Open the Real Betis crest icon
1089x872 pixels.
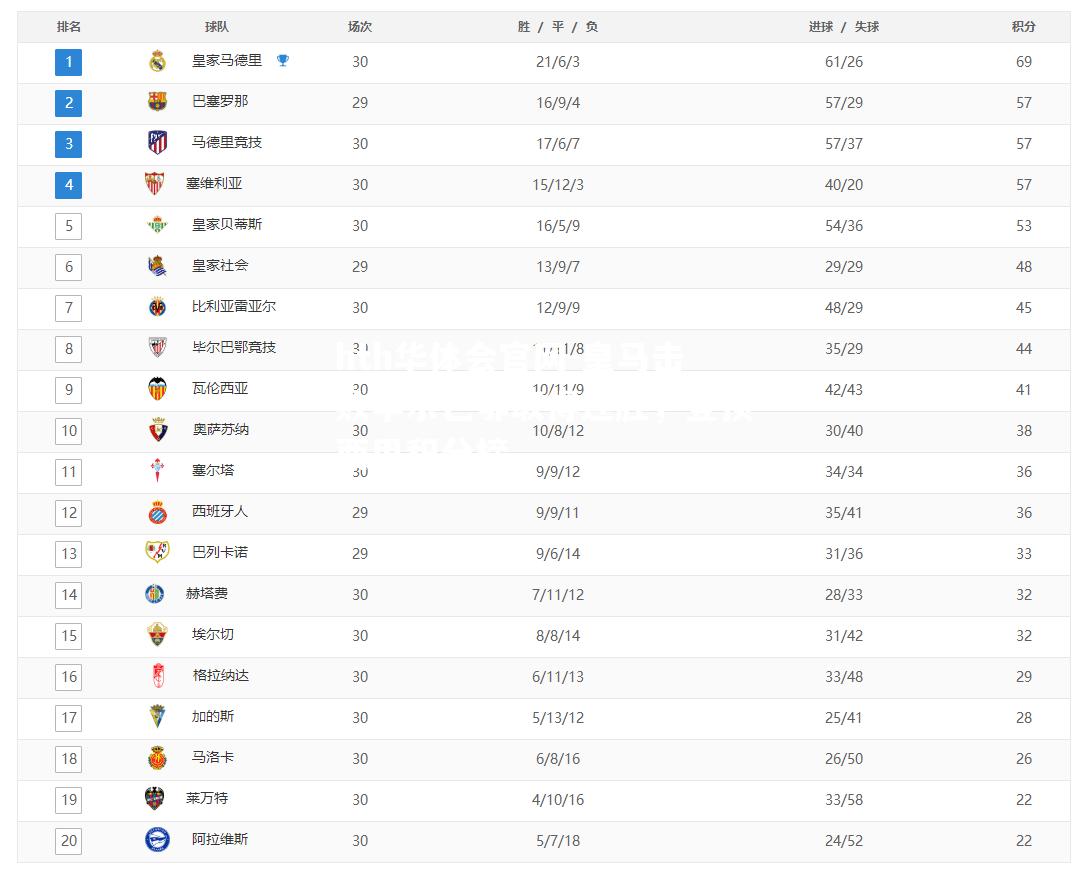[x=158, y=224]
